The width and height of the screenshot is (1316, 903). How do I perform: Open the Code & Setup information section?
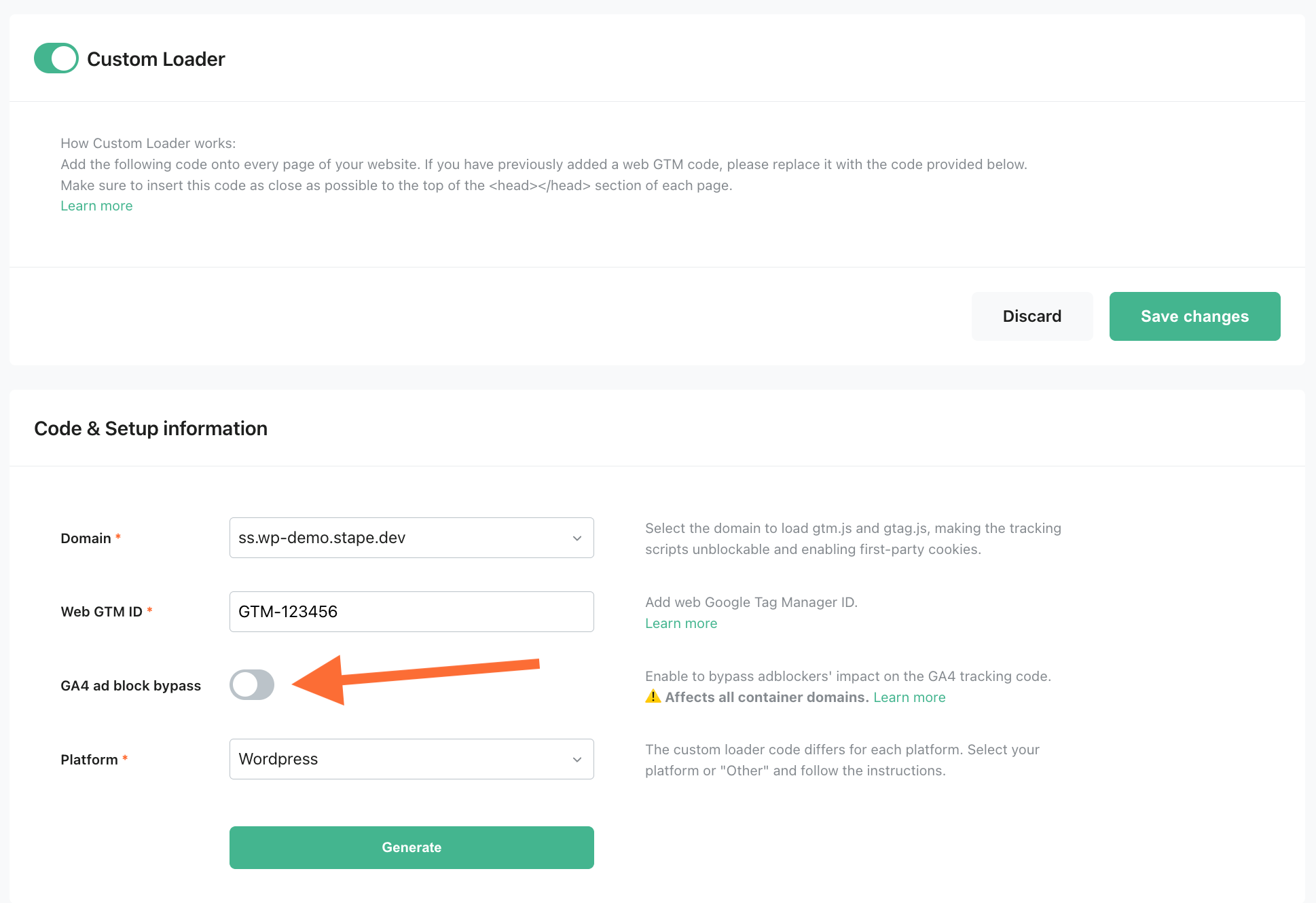(151, 428)
